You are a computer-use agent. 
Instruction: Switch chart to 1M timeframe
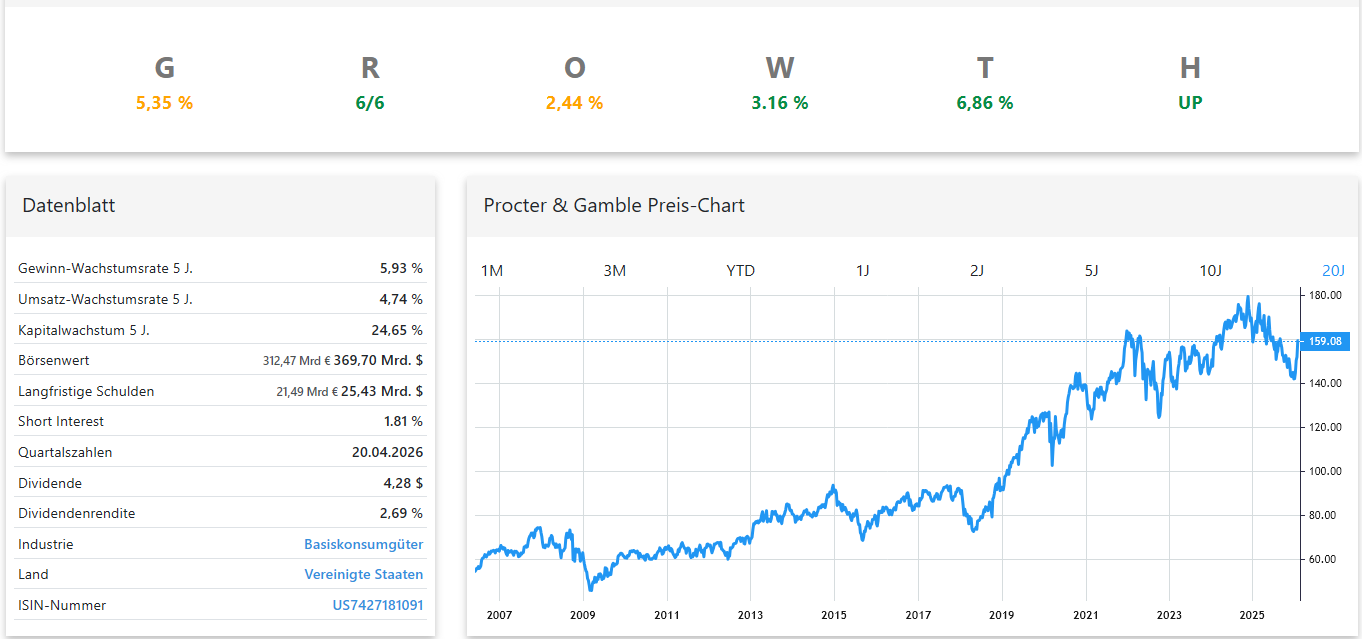(491, 270)
